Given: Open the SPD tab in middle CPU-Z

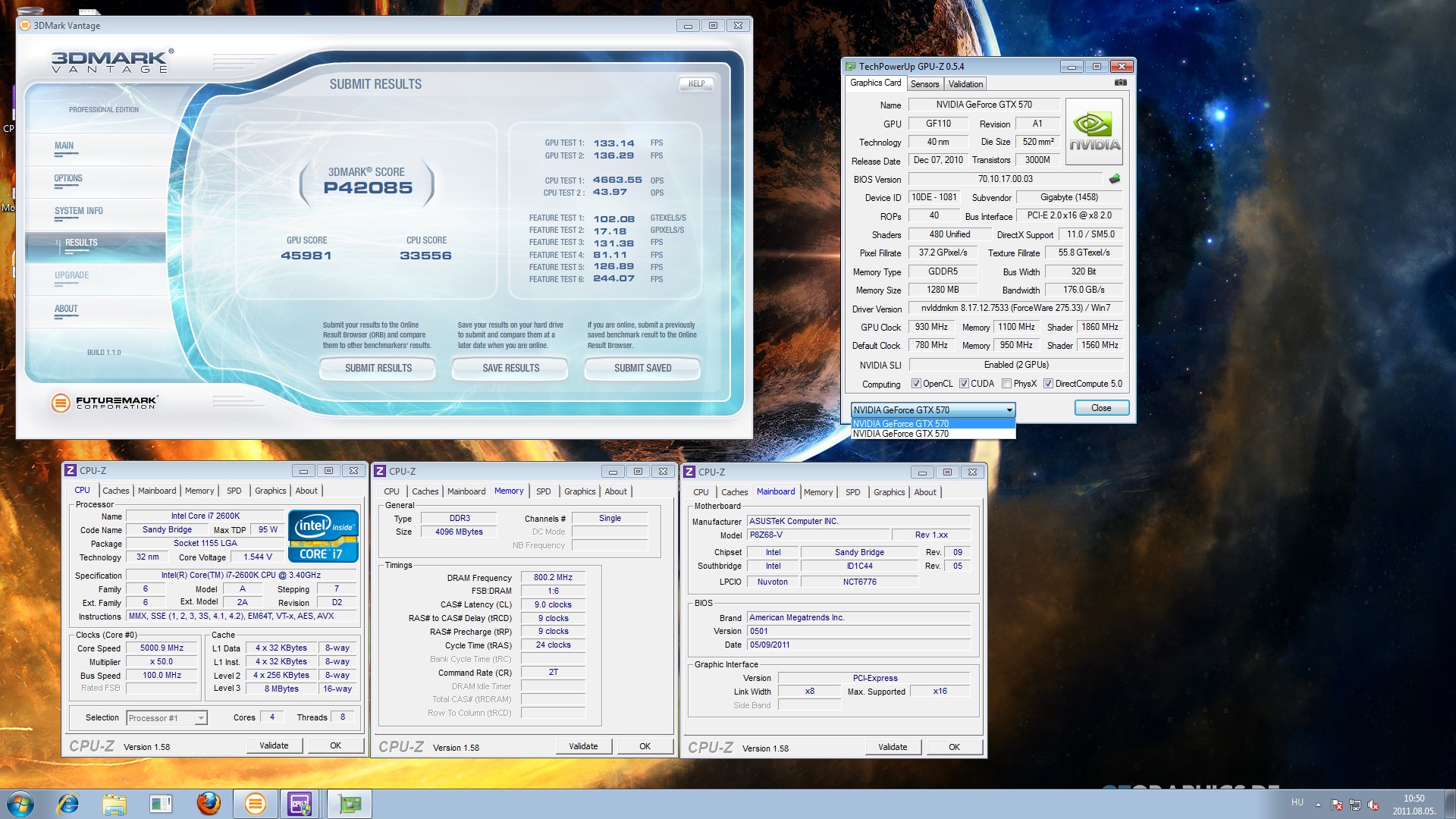Looking at the screenshot, I should pos(543,491).
